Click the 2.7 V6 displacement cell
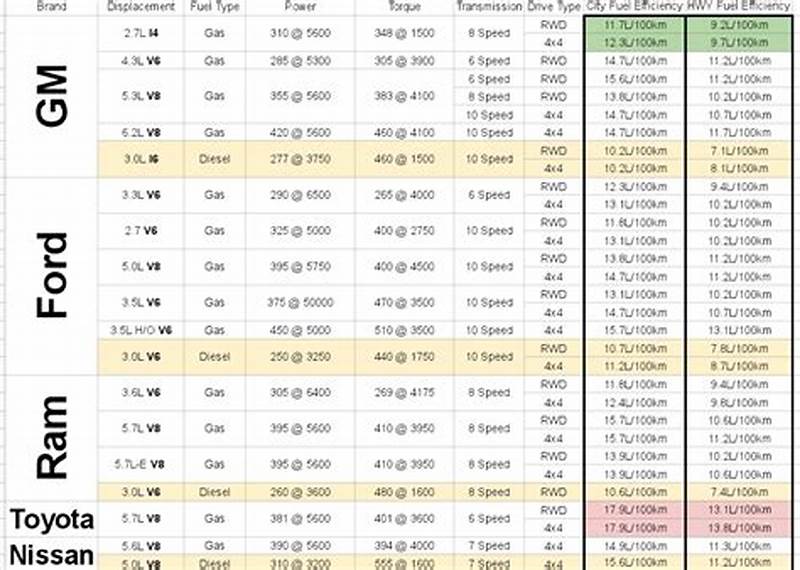Viewport: 800px width, 570px height. pos(141,231)
